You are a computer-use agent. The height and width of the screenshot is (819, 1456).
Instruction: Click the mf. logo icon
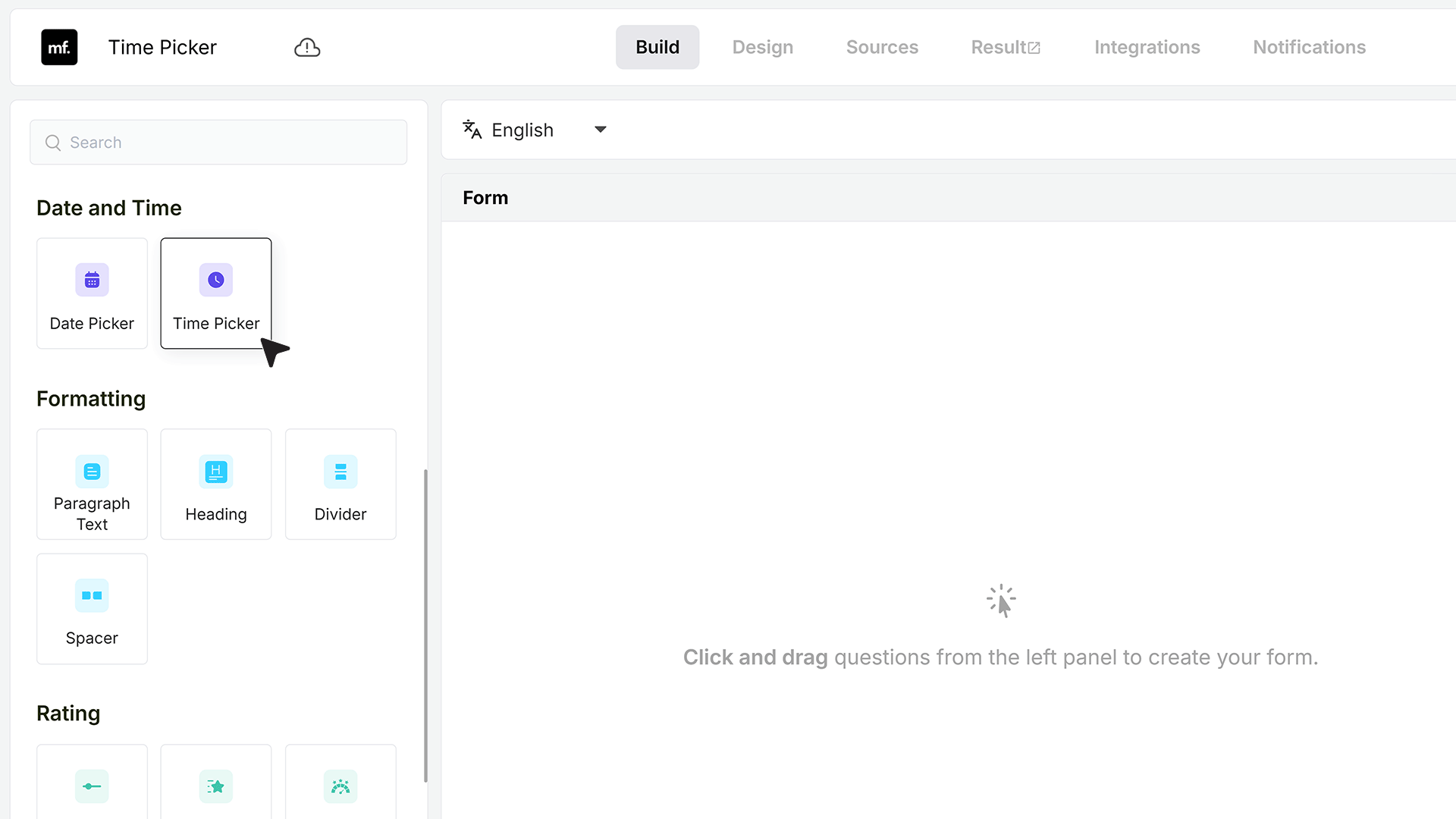(x=59, y=47)
